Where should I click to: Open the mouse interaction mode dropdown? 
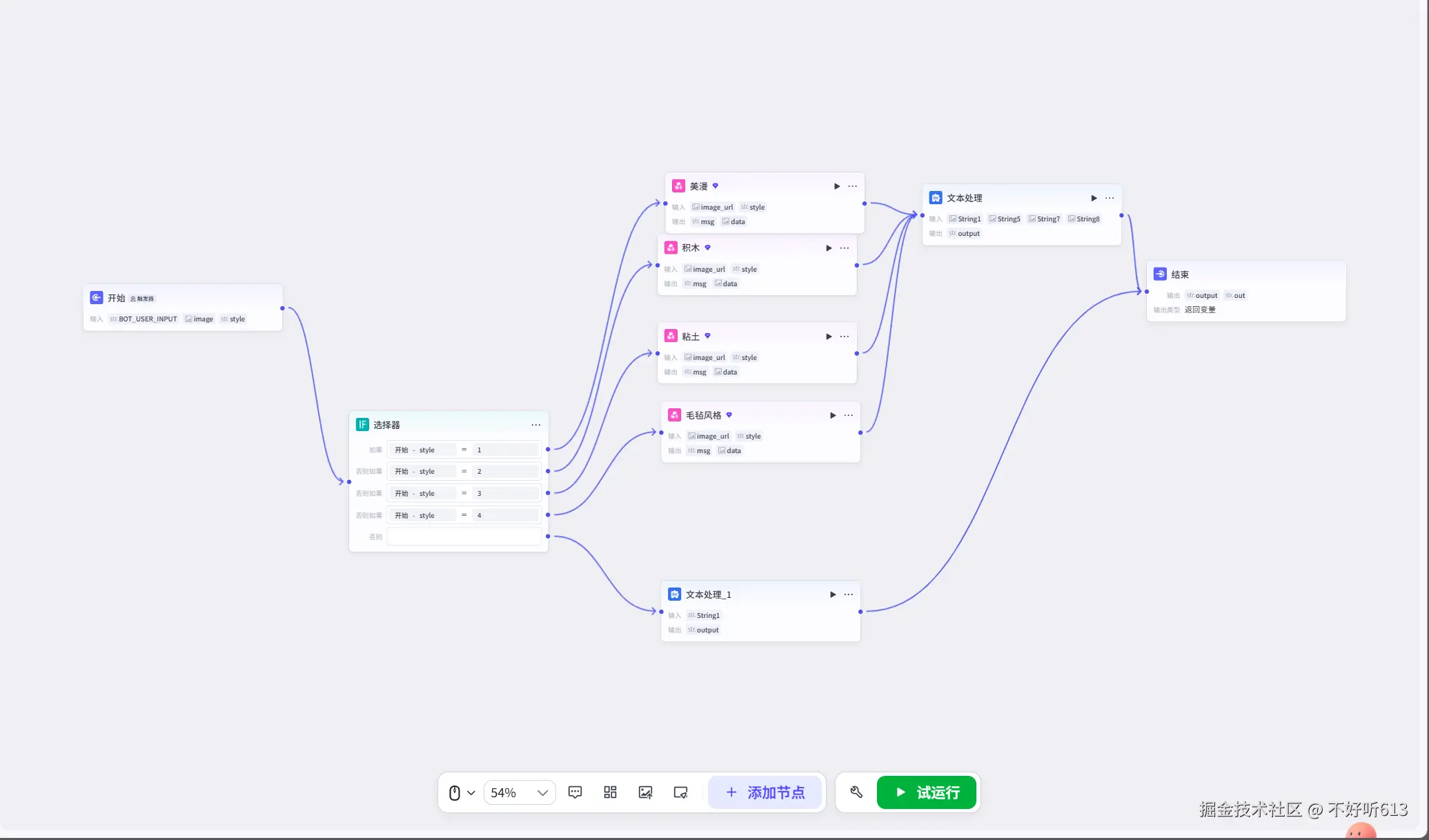[x=462, y=792]
